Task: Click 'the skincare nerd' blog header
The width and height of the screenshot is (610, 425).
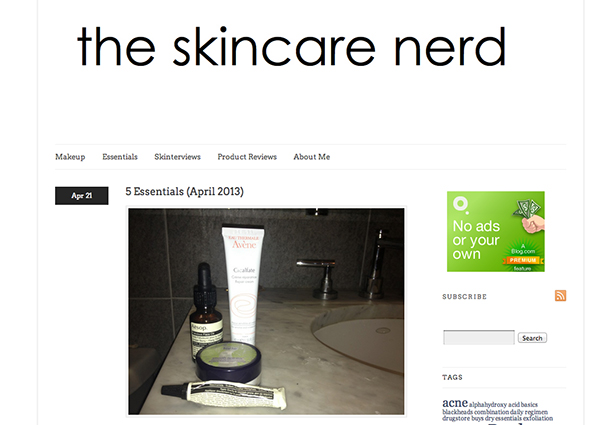Action: 291,47
